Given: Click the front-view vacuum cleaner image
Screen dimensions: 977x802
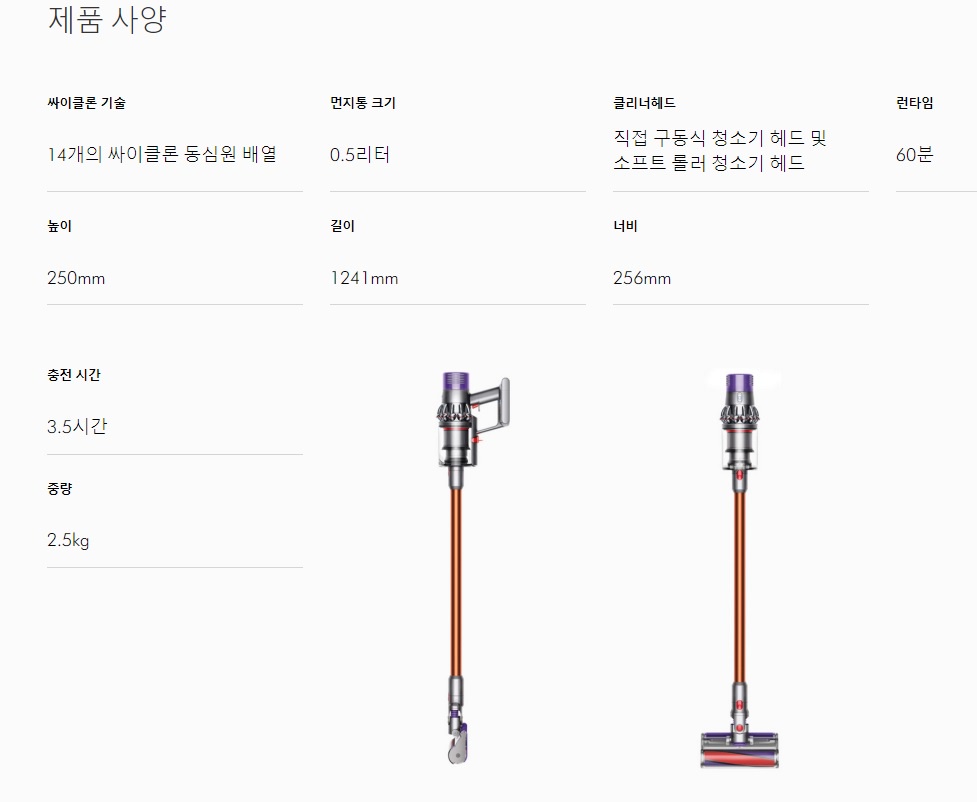Looking at the screenshot, I should coord(740,570).
